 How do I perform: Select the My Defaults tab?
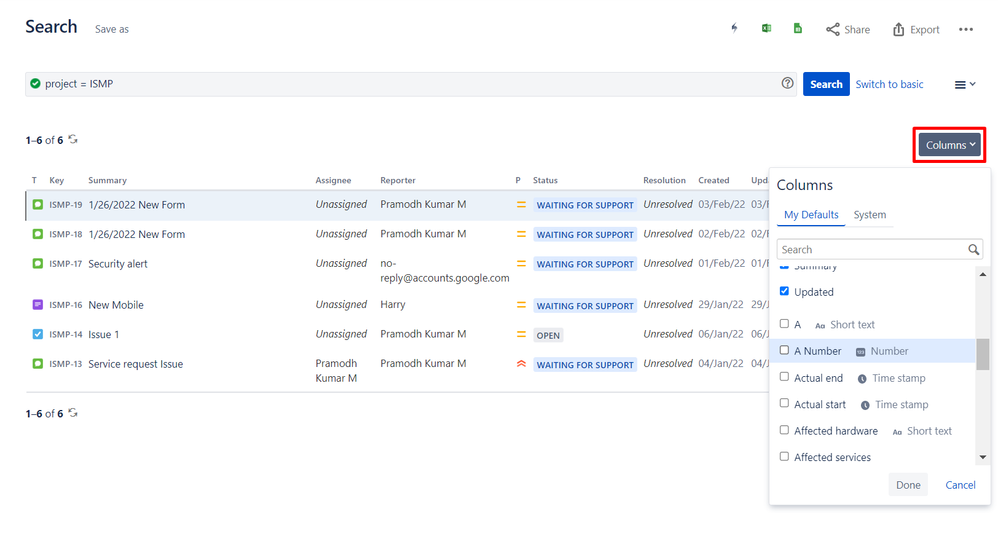[x=811, y=215]
